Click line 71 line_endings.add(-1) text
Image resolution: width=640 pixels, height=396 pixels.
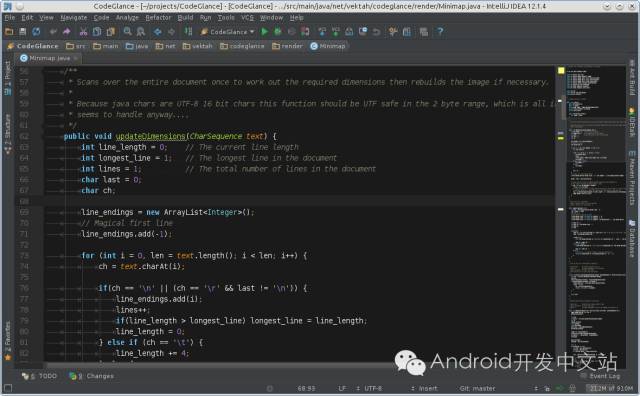126,234
